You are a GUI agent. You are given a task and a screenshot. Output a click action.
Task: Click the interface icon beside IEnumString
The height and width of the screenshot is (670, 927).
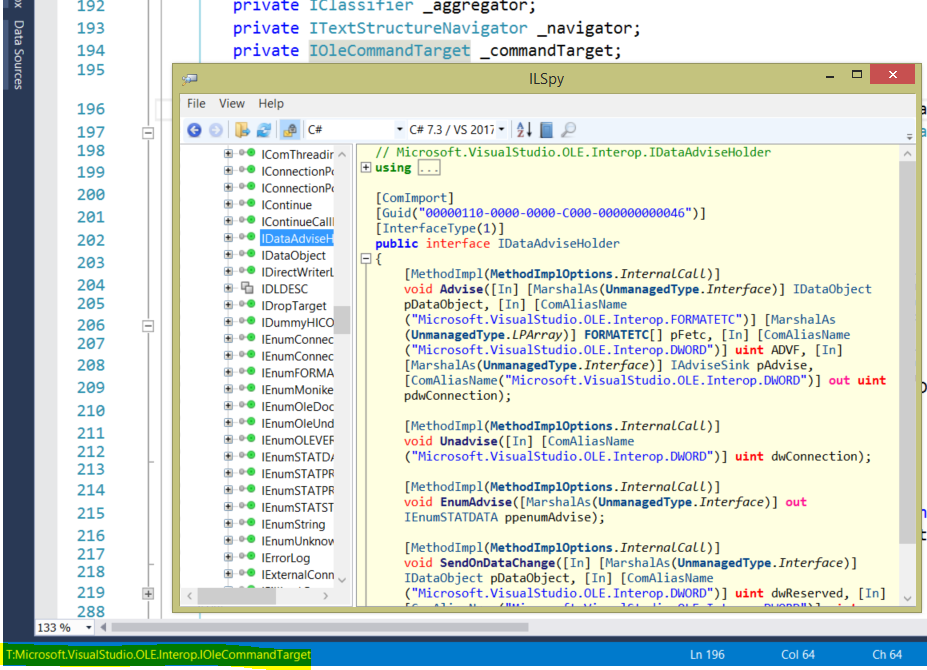click(x=247, y=523)
